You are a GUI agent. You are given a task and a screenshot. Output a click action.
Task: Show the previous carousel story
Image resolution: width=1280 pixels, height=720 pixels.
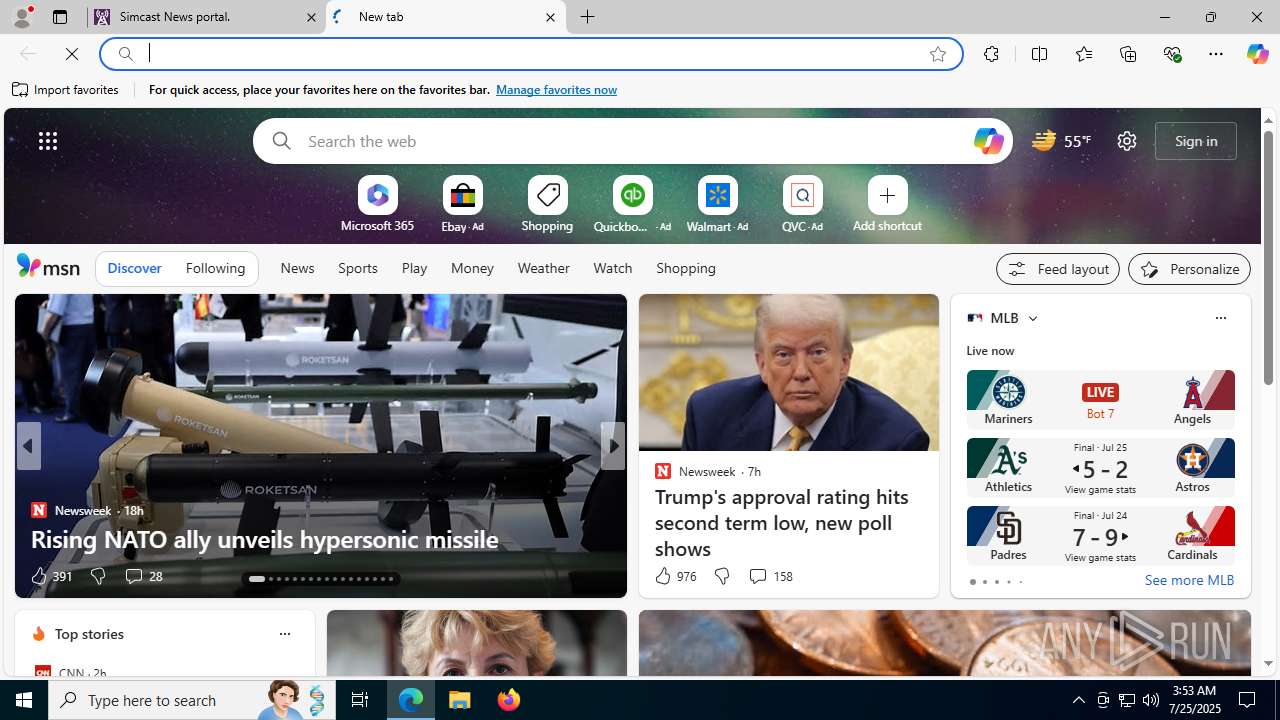click(28, 446)
